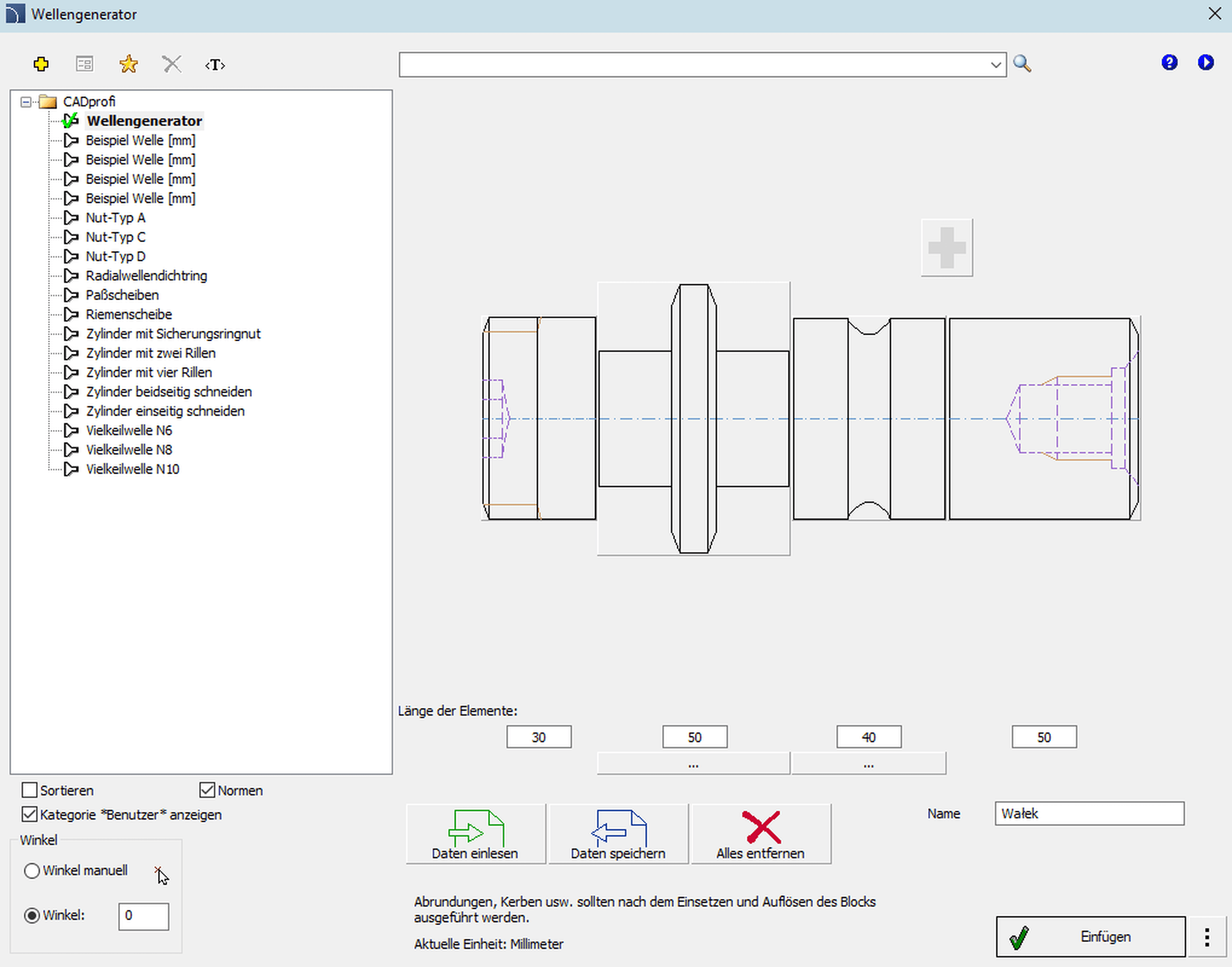
Task: Open the search combo box dropdown arrow
Action: (996, 64)
